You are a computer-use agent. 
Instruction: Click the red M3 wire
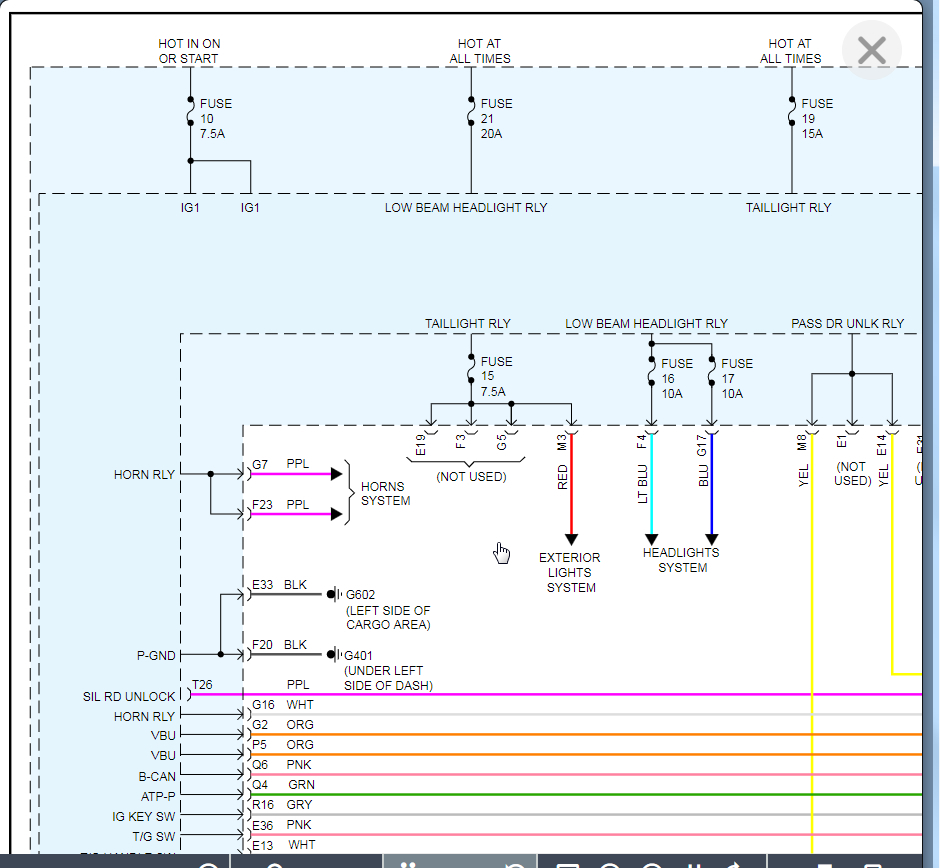571,490
